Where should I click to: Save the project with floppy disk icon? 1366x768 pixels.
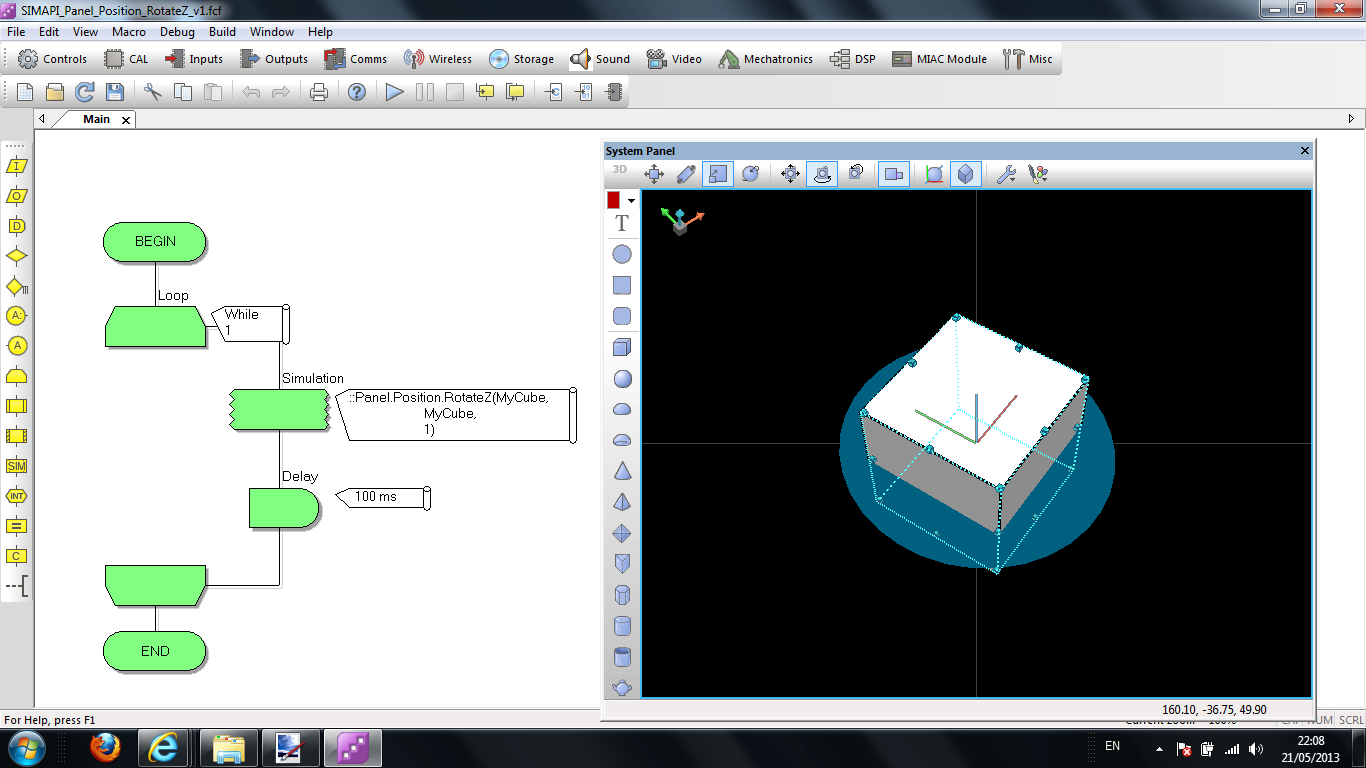tap(115, 92)
